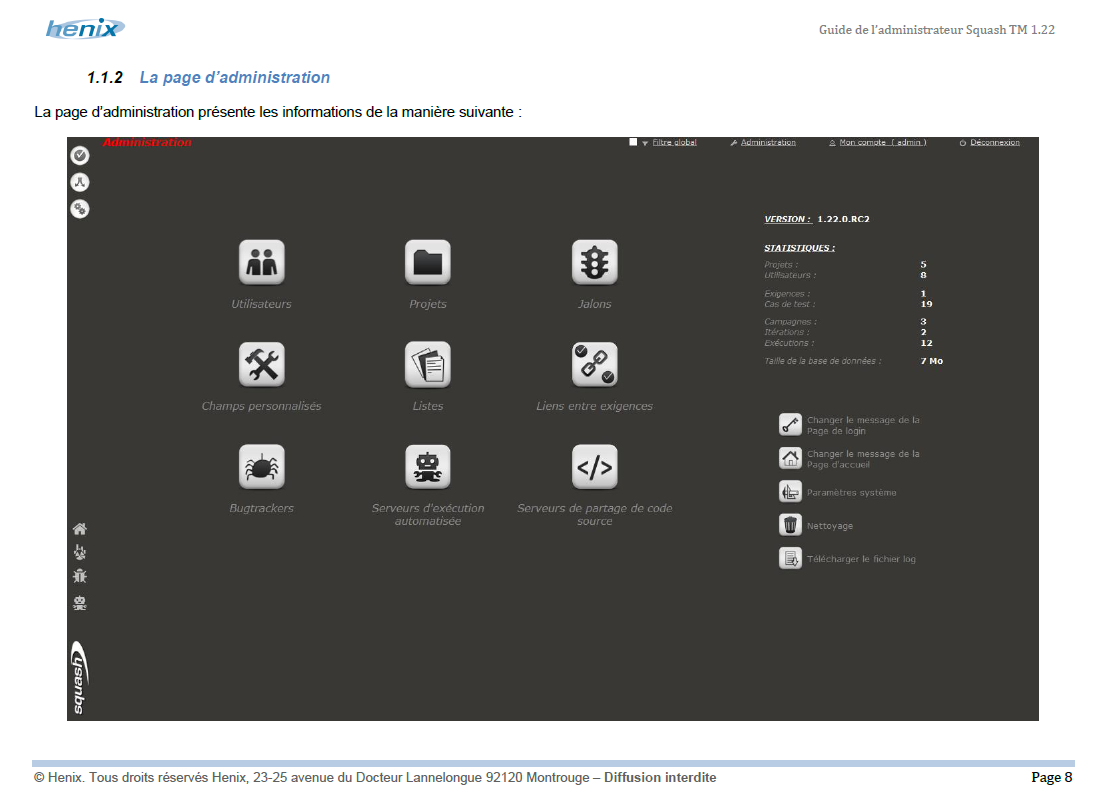Screen dimensions: 1107x797
Task: Click the Nettoyage trash can icon
Action: 790,525
